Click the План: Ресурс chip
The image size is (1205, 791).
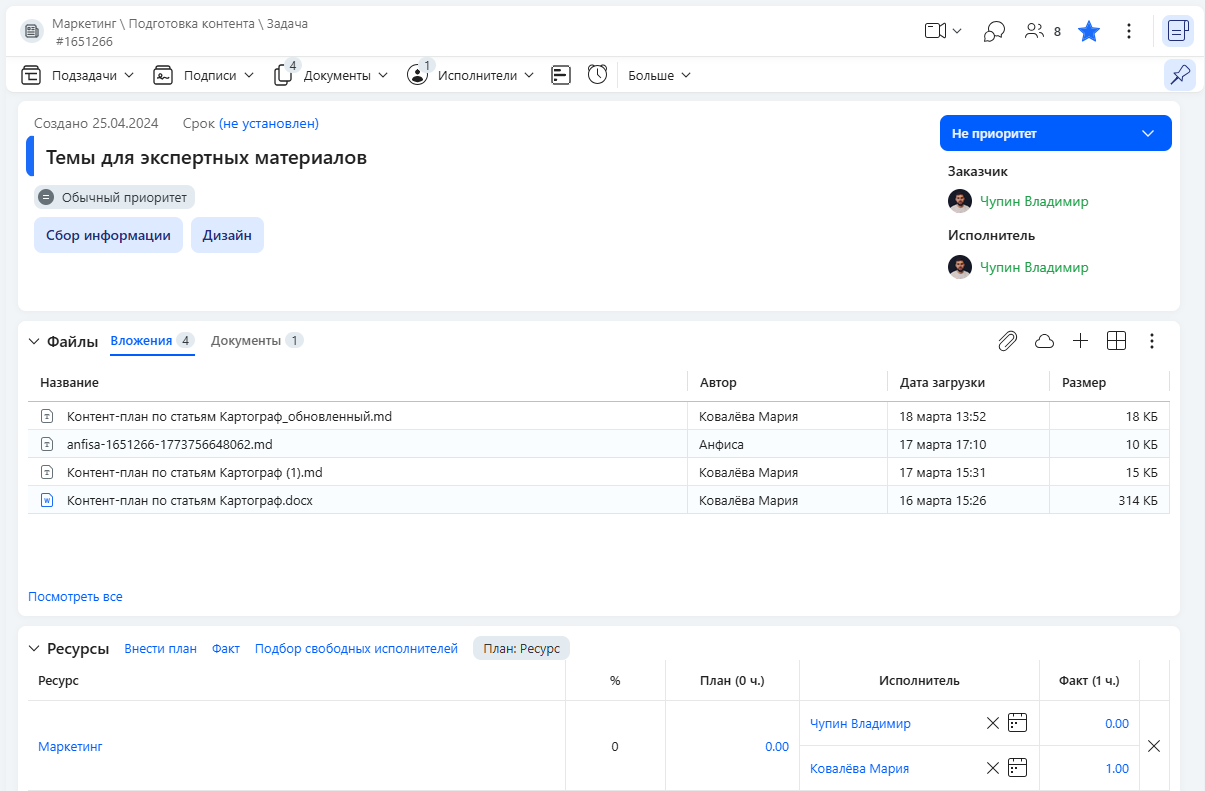coord(521,648)
